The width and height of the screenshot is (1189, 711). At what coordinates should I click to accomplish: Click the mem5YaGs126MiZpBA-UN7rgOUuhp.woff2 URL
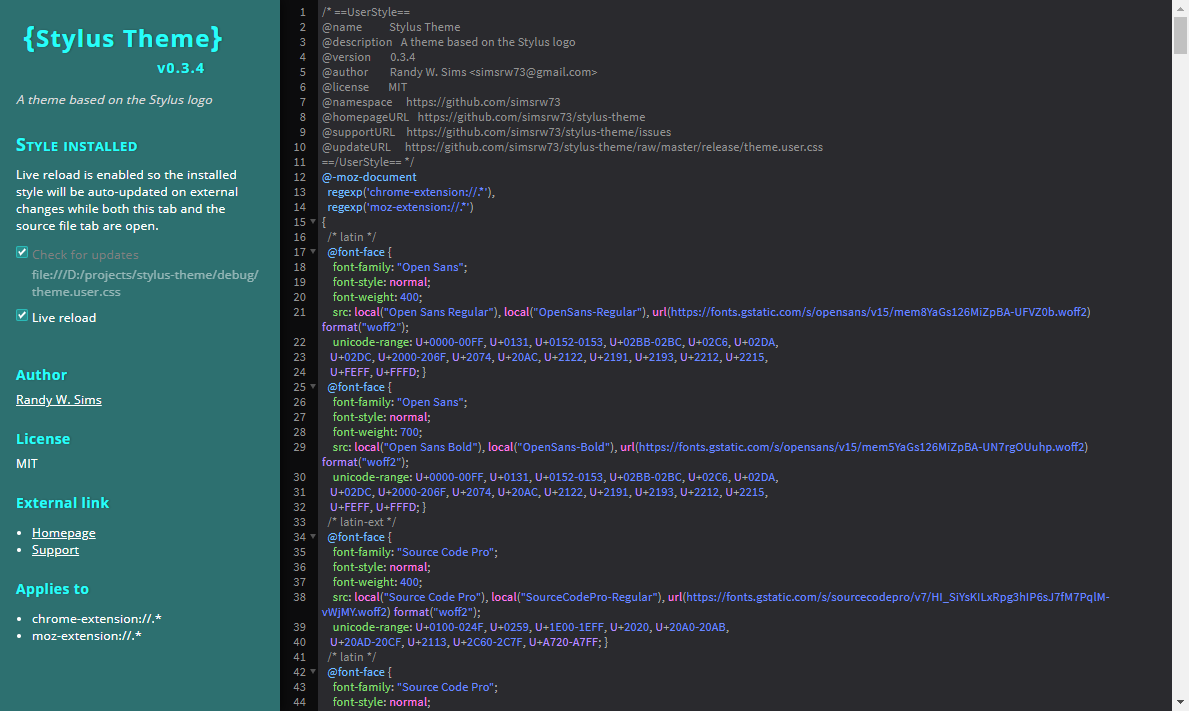(861, 446)
